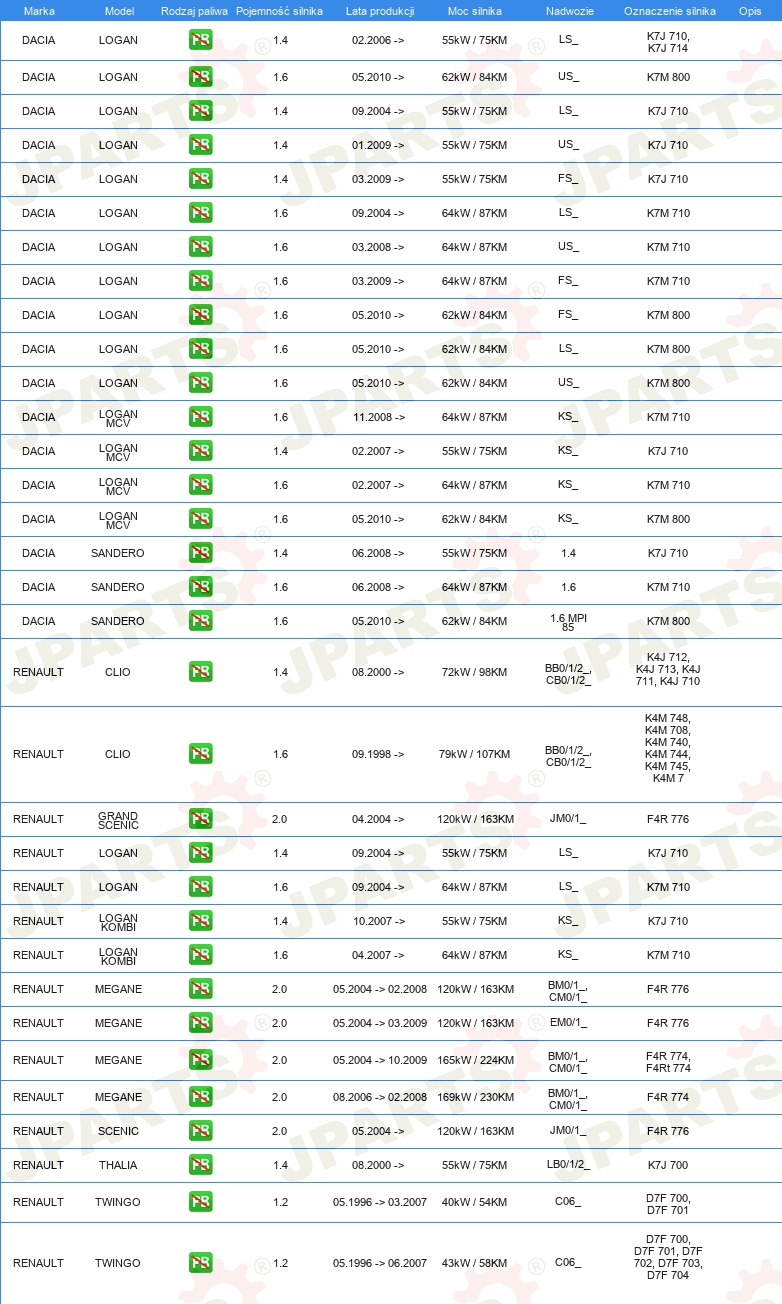The image size is (782, 1304).
Task: Click fuel icon in Sandero 1.6 06.2008 row
Action: (x=200, y=587)
